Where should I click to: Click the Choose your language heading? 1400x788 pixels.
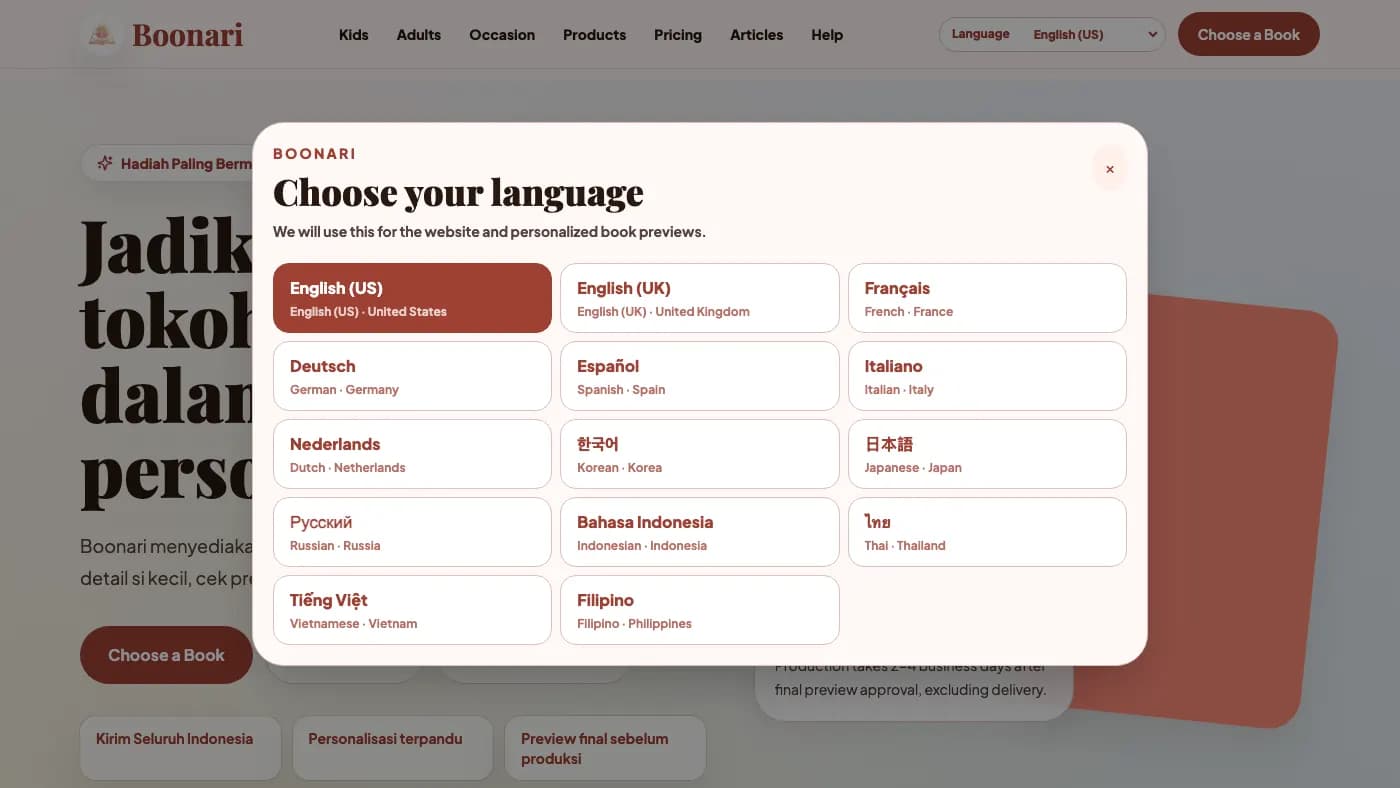click(458, 192)
